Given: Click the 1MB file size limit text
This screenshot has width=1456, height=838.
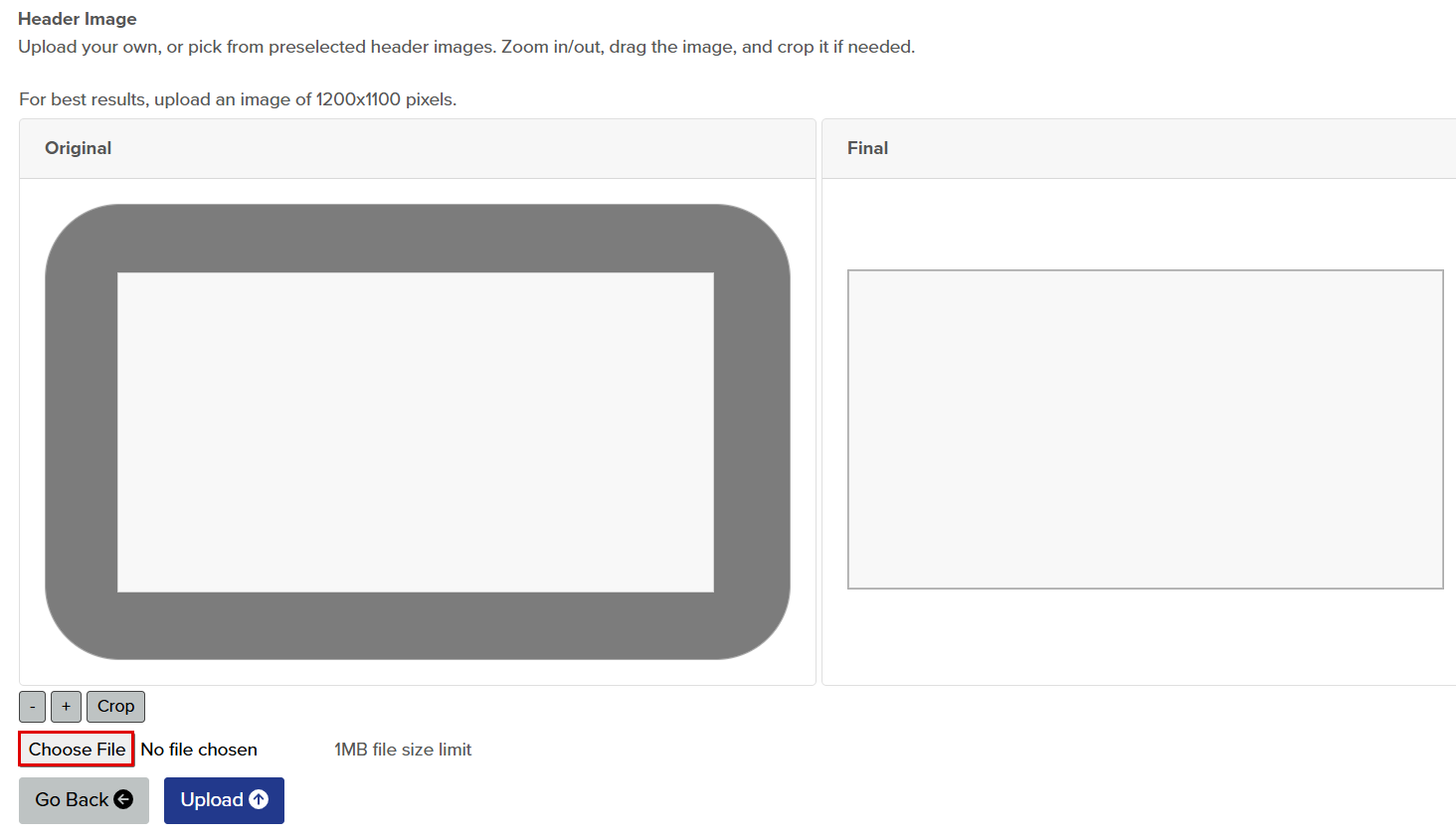Looking at the screenshot, I should [402, 749].
